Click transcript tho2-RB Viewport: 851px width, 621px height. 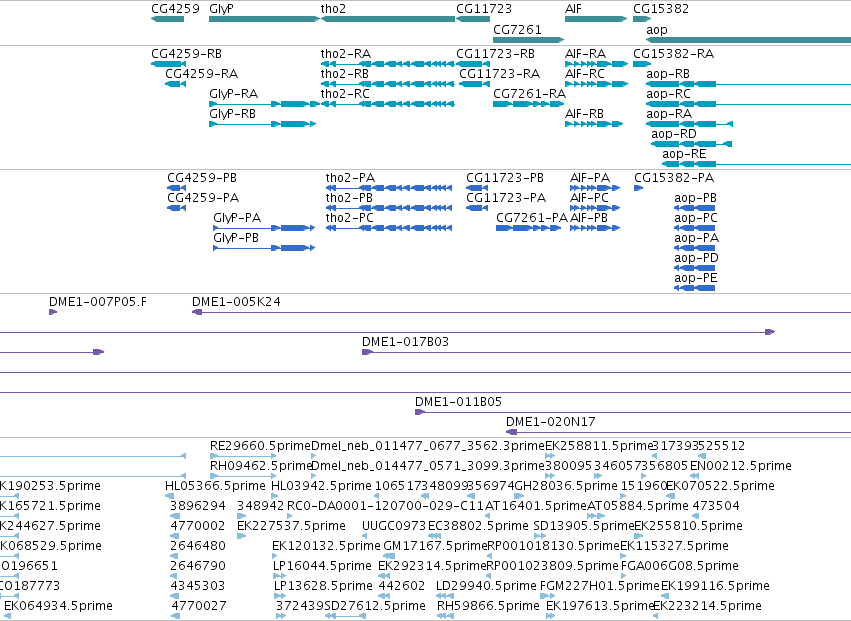click(345, 74)
